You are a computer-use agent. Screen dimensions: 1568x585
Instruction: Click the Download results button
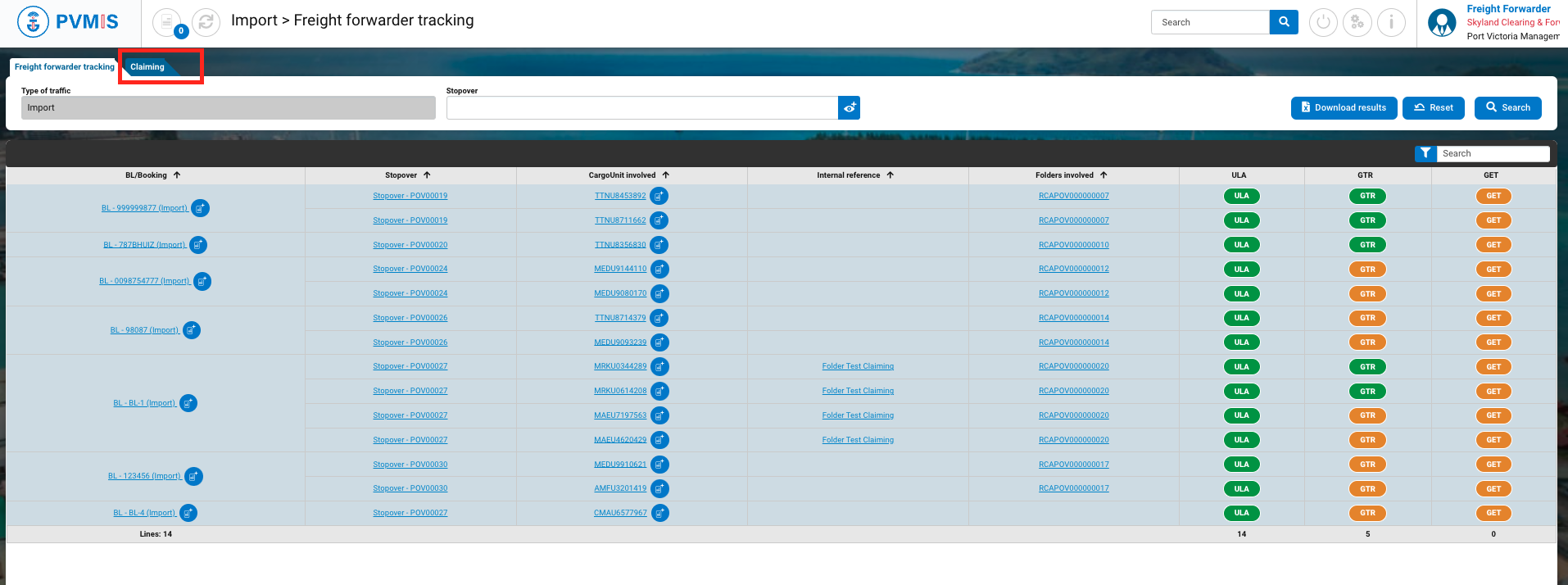click(x=1344, y=108)
